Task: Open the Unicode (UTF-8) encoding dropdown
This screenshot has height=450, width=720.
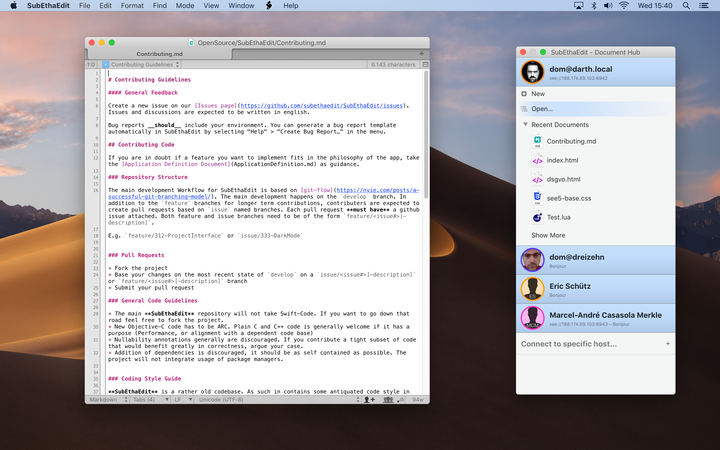Action: (x=278, y=399)
